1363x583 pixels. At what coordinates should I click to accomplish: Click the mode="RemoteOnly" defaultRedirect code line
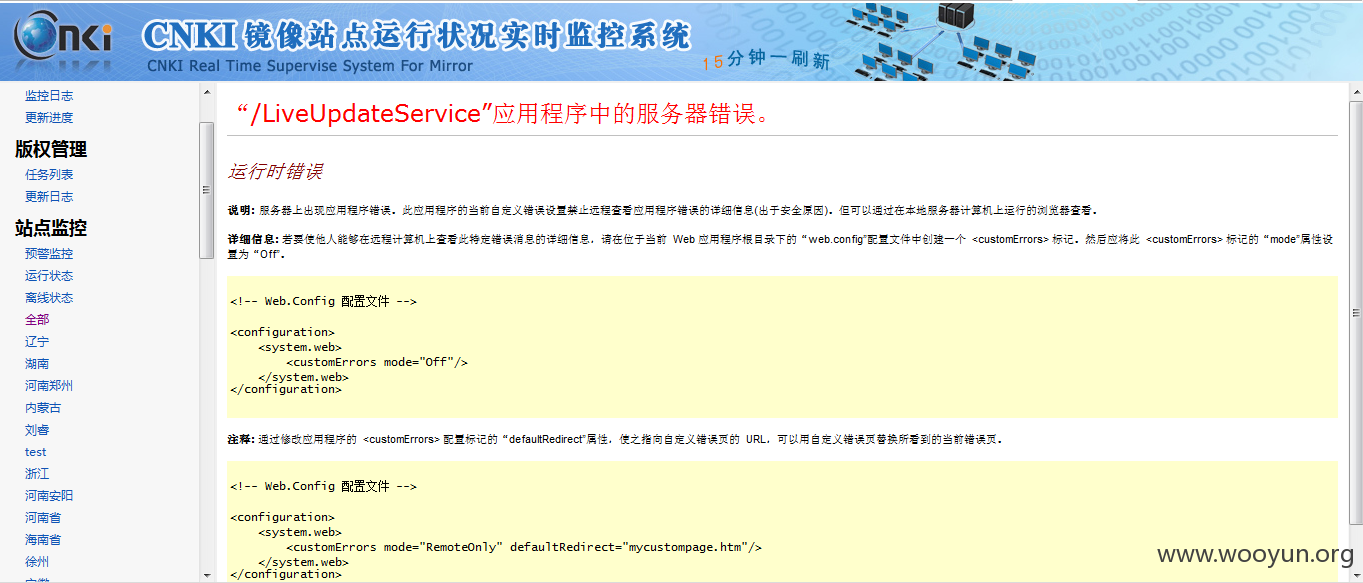point(524,547)
